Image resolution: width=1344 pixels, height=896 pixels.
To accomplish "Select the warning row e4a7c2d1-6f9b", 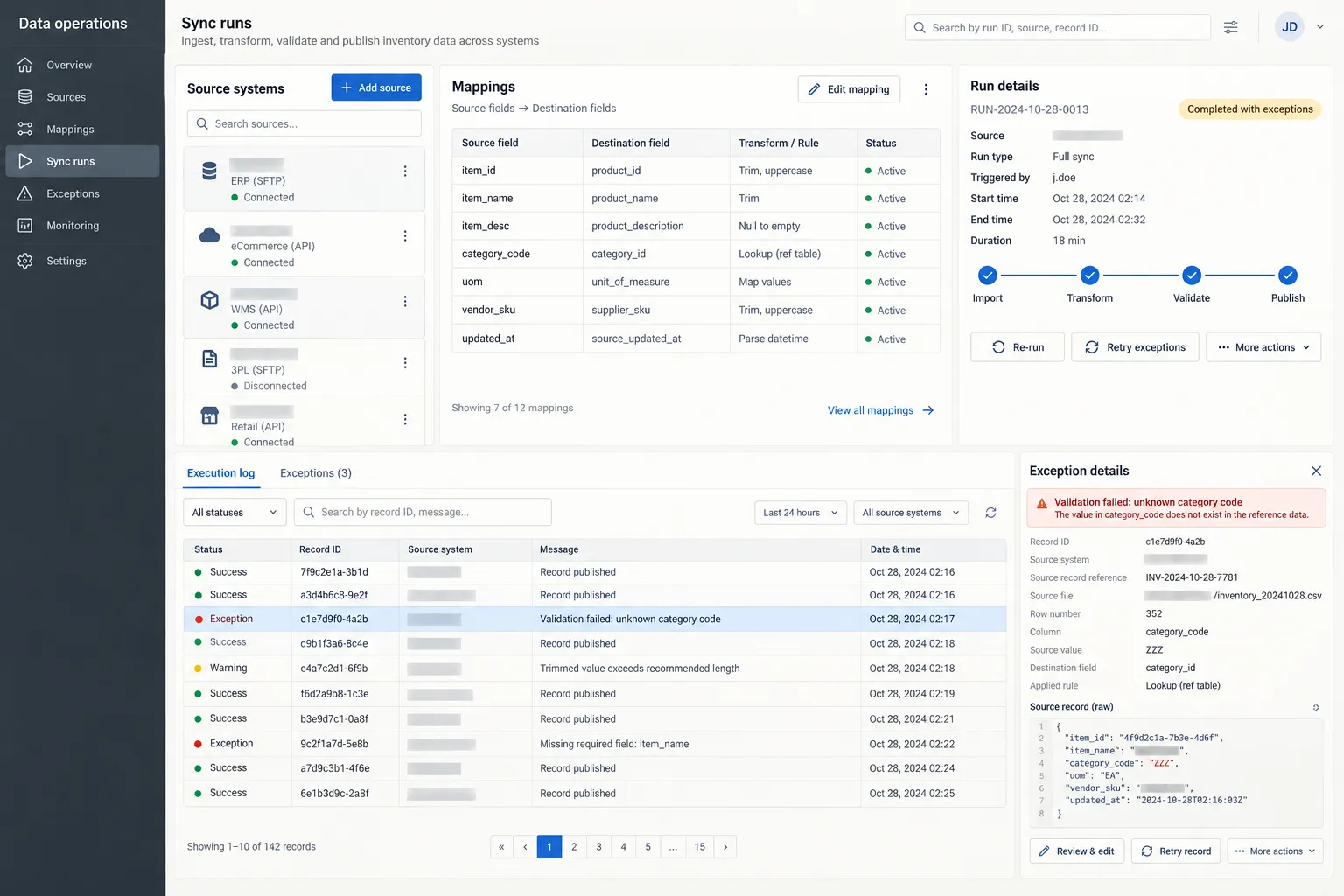I will pyautogui.click(x=595, y=668).
